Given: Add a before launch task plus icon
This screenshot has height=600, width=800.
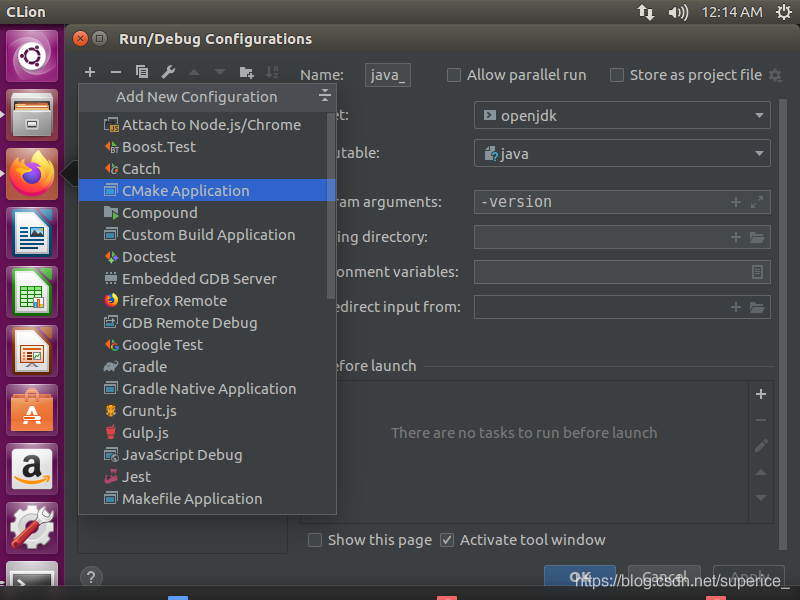Looking at the screenshot, I should click(761, 394).
